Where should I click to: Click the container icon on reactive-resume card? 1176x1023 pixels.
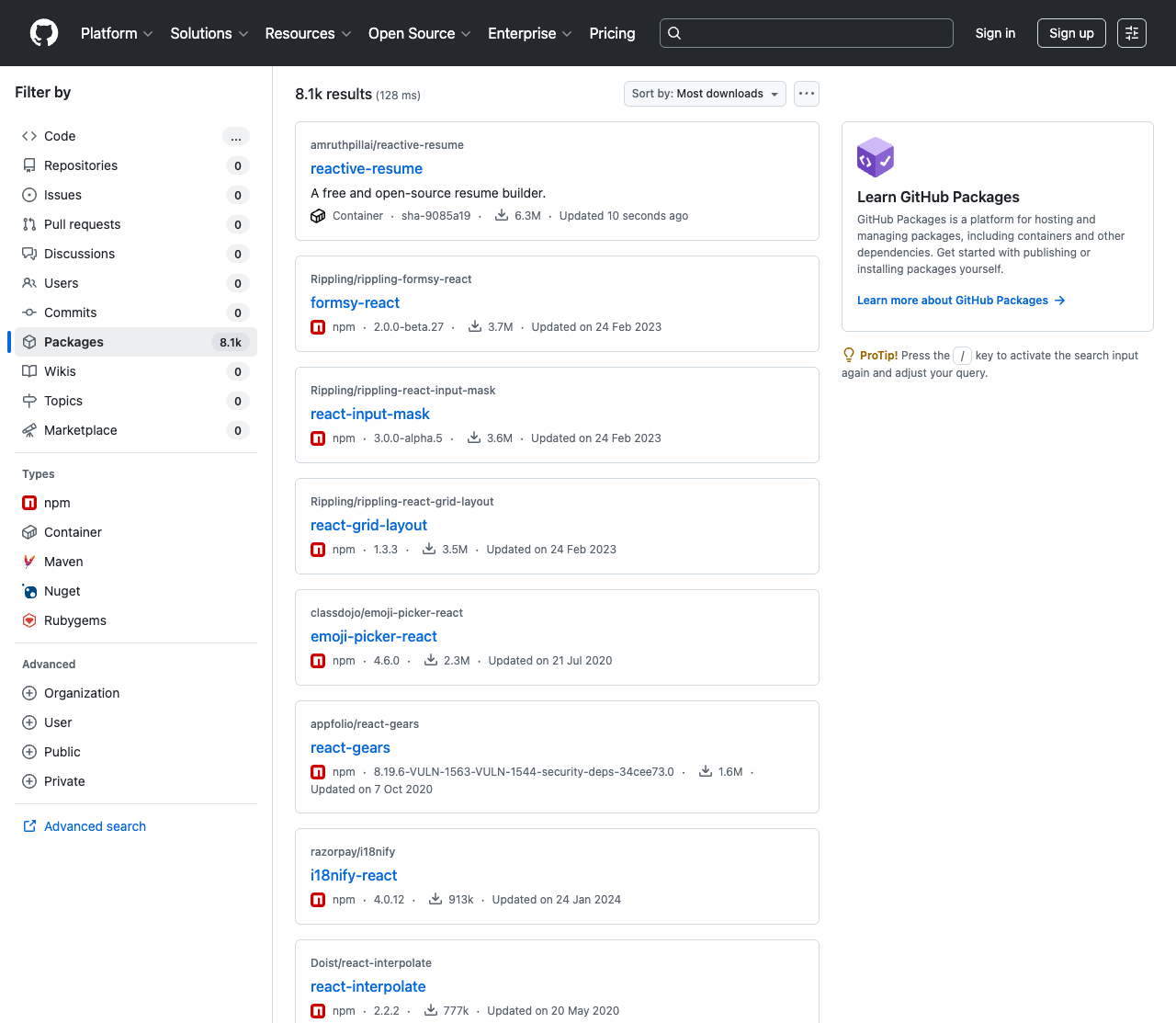pos(318,216)
